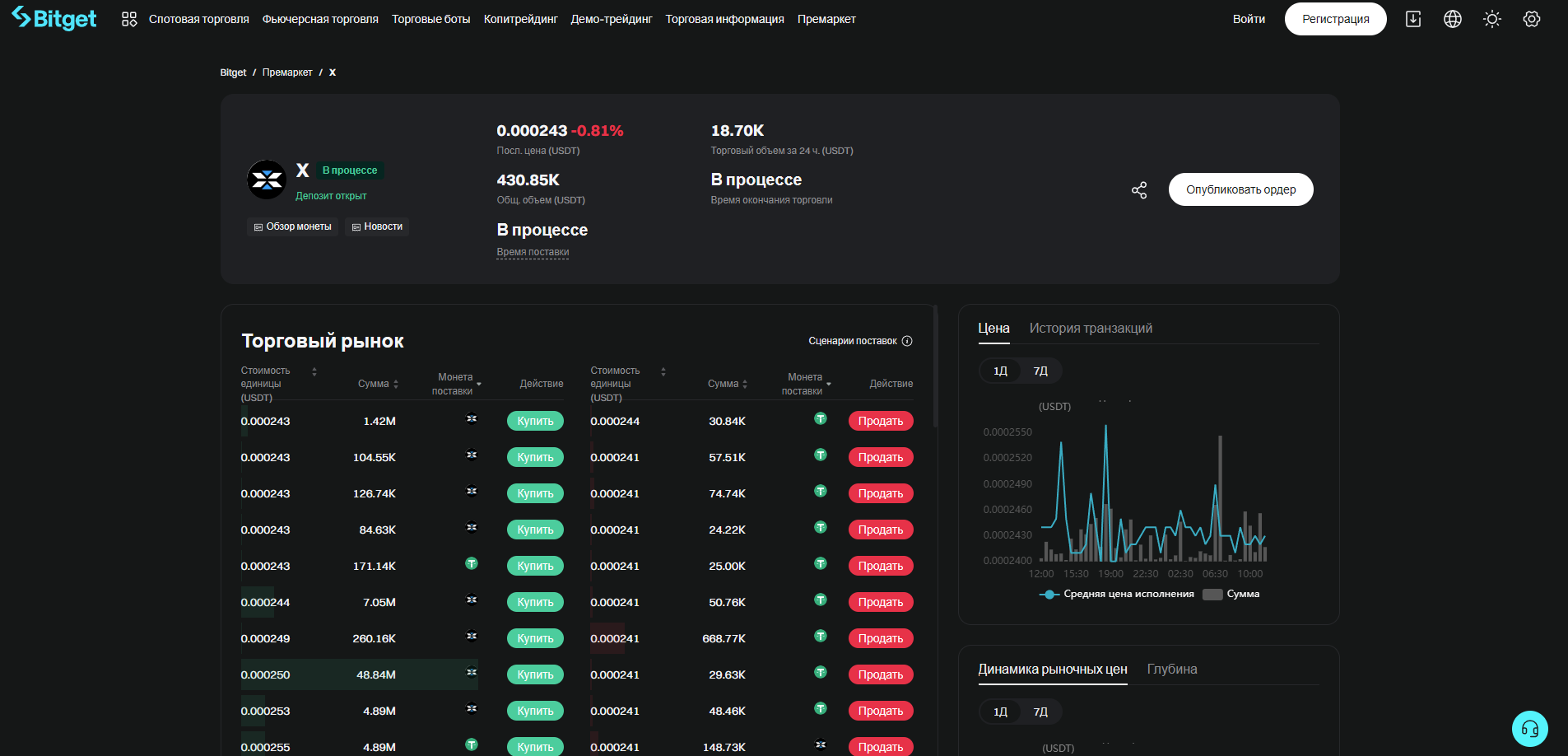Click the Регистрация button
This screenshot has height=756, width=1568.
1336,19
